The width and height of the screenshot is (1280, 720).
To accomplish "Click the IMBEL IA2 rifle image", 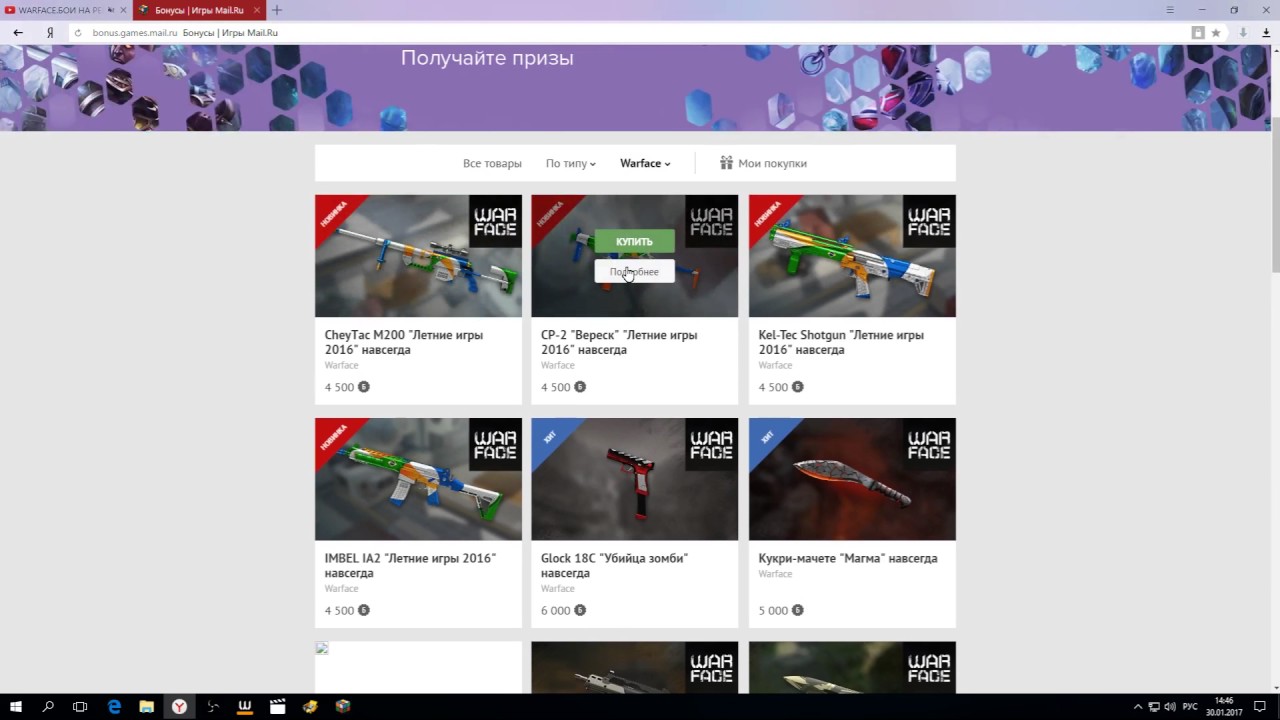I will [x=418, y=479].
